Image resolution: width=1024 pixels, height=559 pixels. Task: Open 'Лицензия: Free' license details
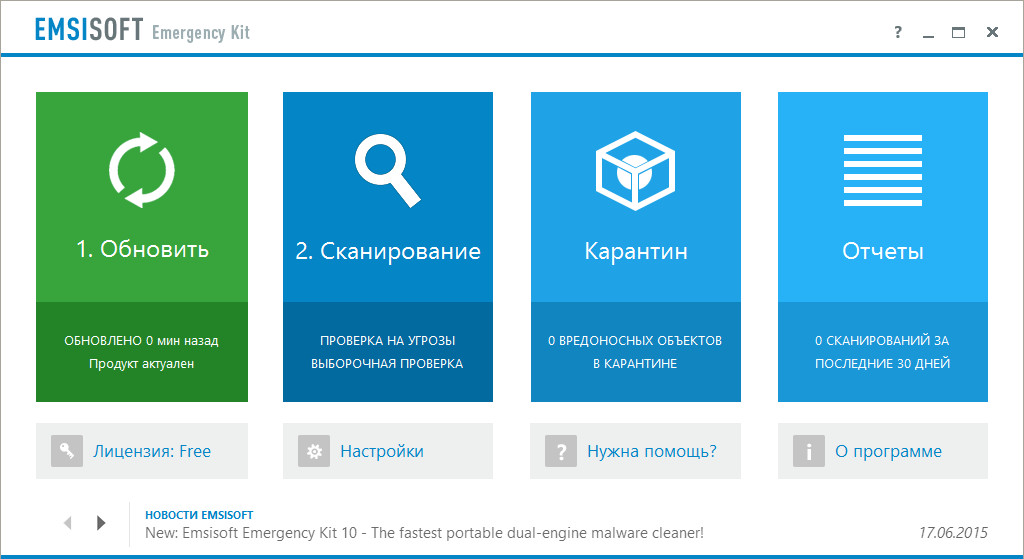pyautogui.click(x=152, y=451)
